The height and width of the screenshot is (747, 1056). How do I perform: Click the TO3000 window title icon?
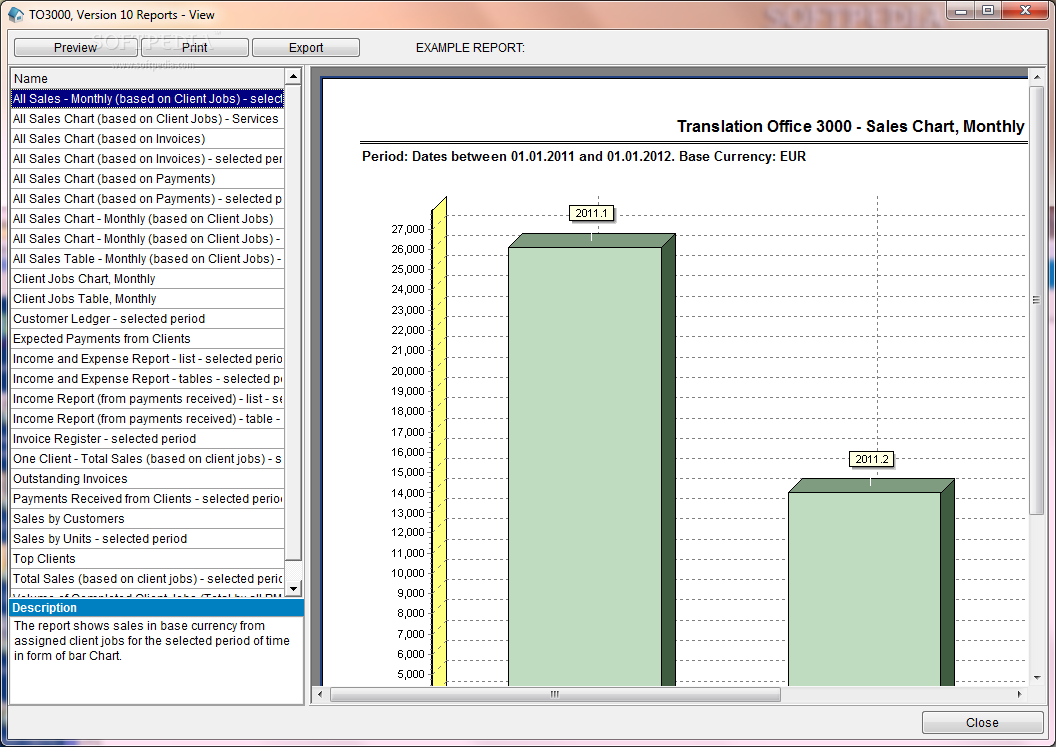tap(15, 15)
